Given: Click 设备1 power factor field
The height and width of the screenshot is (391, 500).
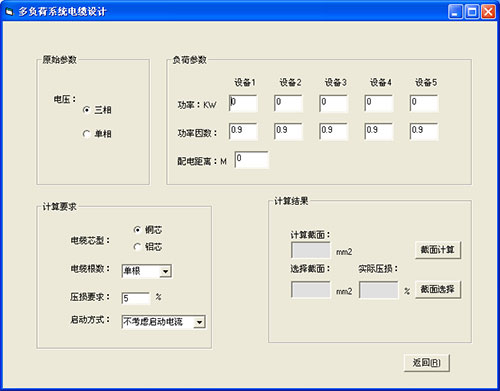Looking at the screenshot, I should tap(243, 131).
